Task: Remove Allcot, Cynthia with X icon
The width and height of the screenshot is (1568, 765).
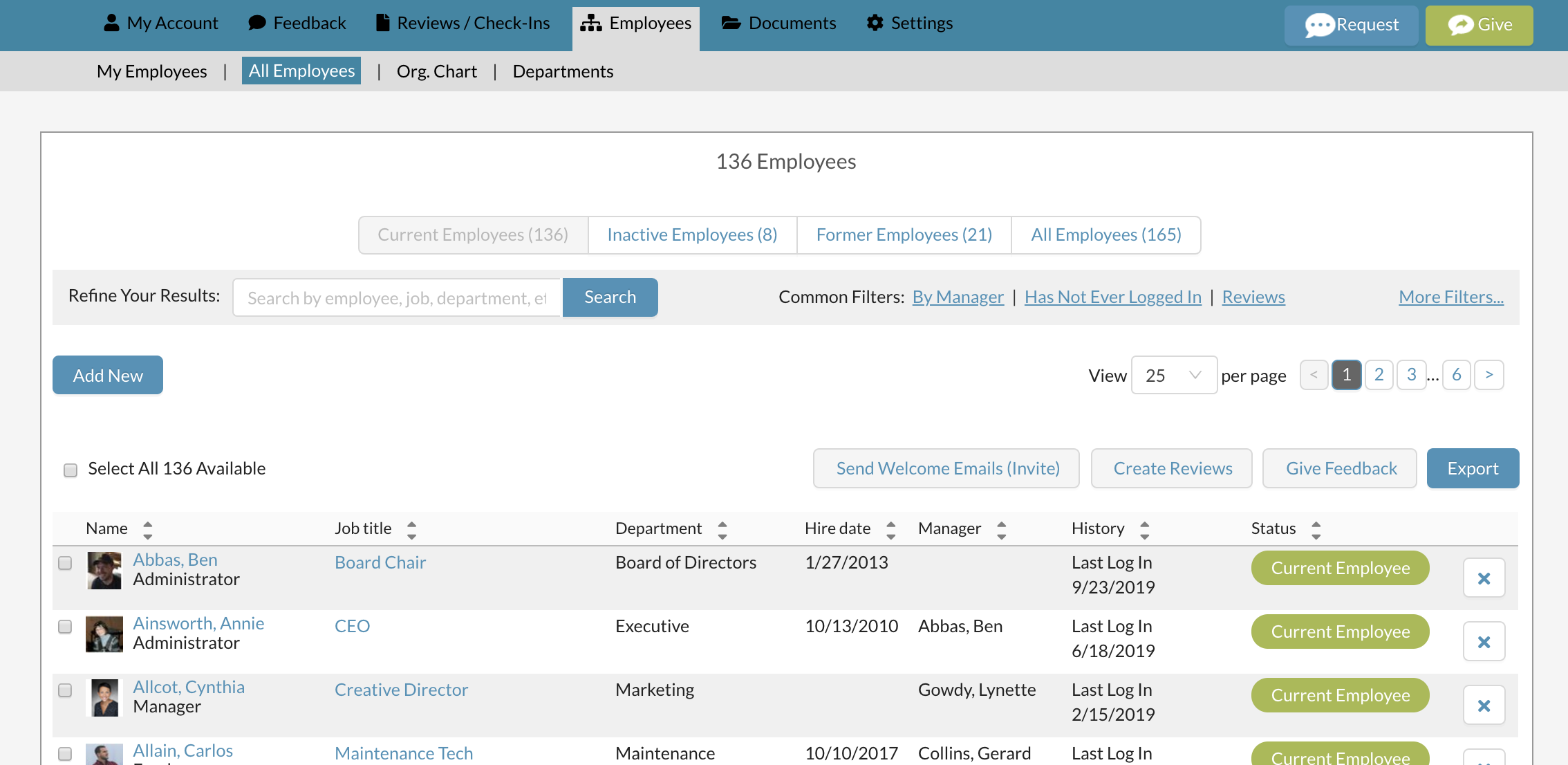Action: coord(1484,706)
